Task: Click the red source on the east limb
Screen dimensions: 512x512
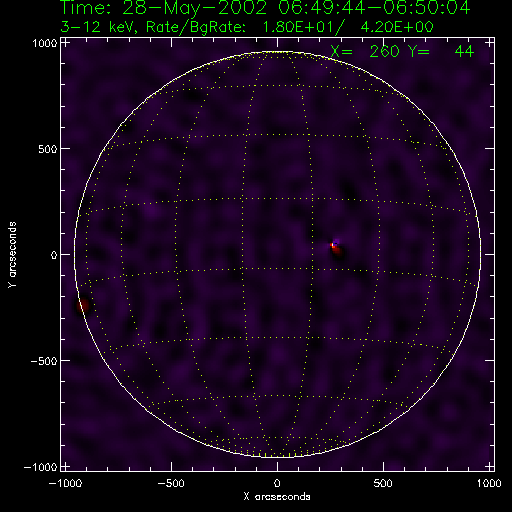Action: (83, 305)
